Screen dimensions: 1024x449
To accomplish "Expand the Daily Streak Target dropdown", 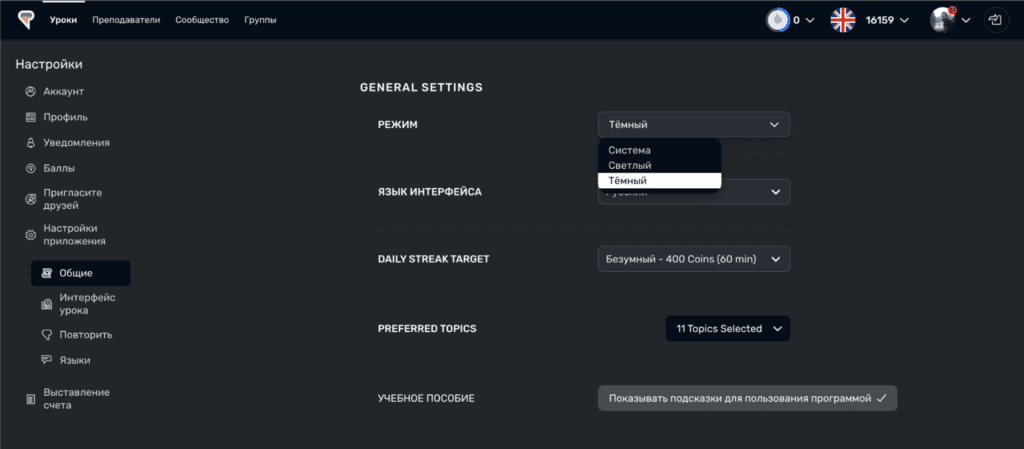I will coord(693,259).
